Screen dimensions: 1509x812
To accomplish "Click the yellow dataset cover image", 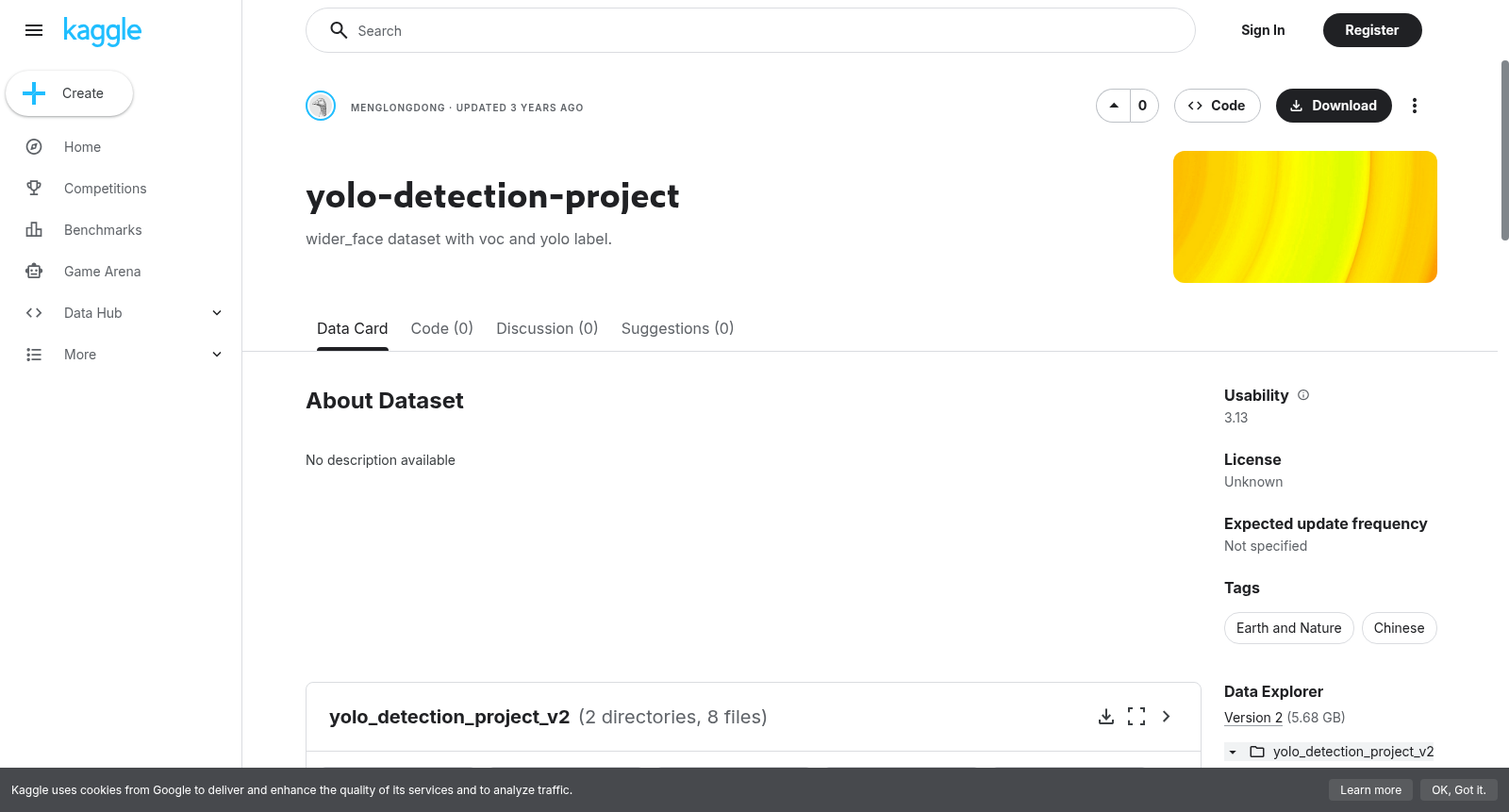I will coord(1305,217).
